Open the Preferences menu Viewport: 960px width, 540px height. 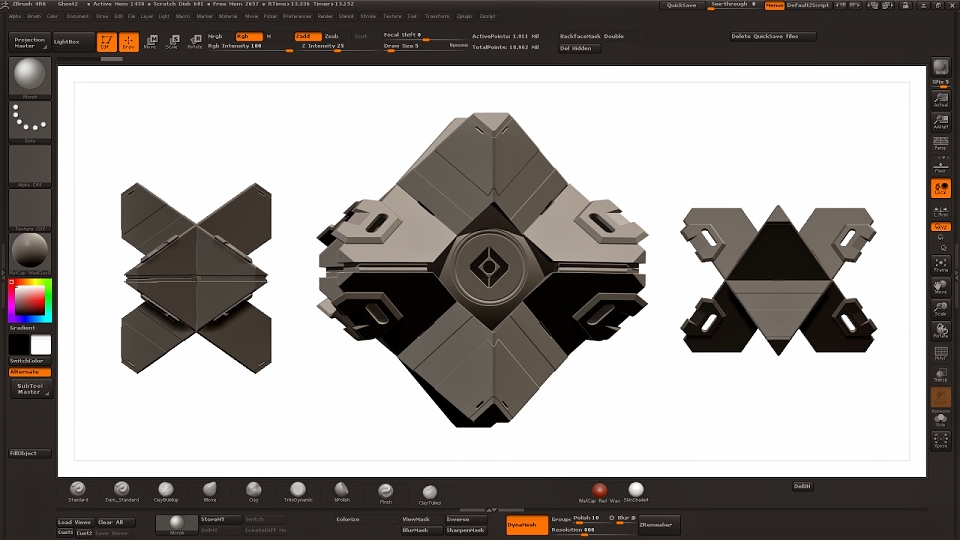coord(297,17)
